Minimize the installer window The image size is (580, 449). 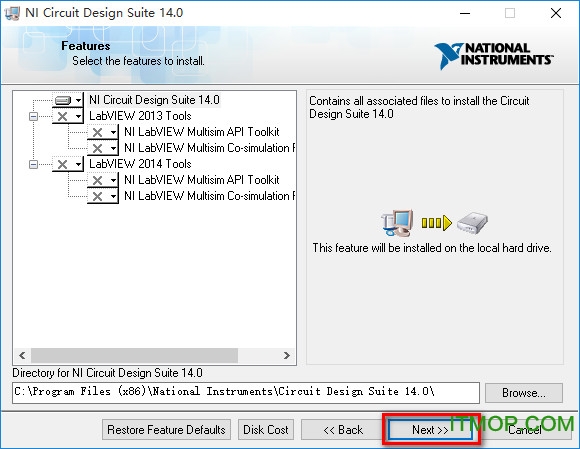coord(465,13)
